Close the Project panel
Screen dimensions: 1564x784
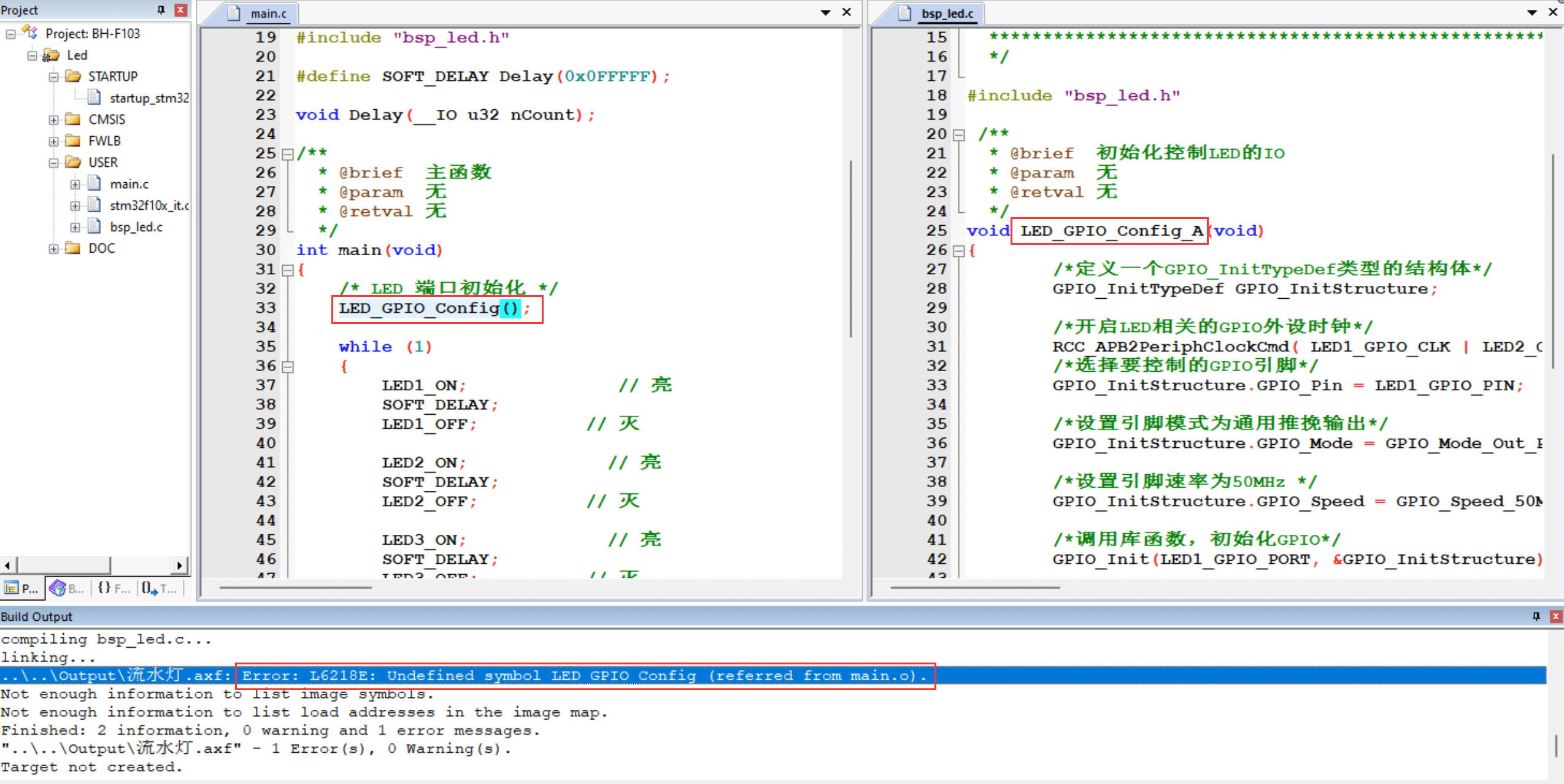point(180,10)
